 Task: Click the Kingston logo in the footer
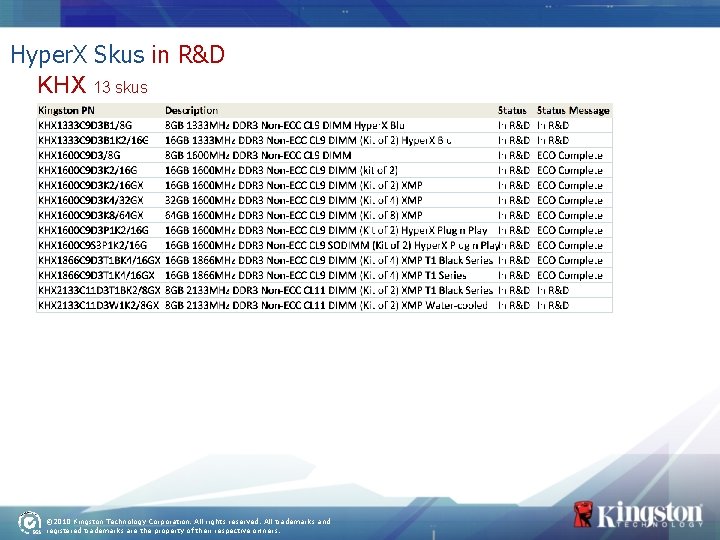click(x=638, y=515)
